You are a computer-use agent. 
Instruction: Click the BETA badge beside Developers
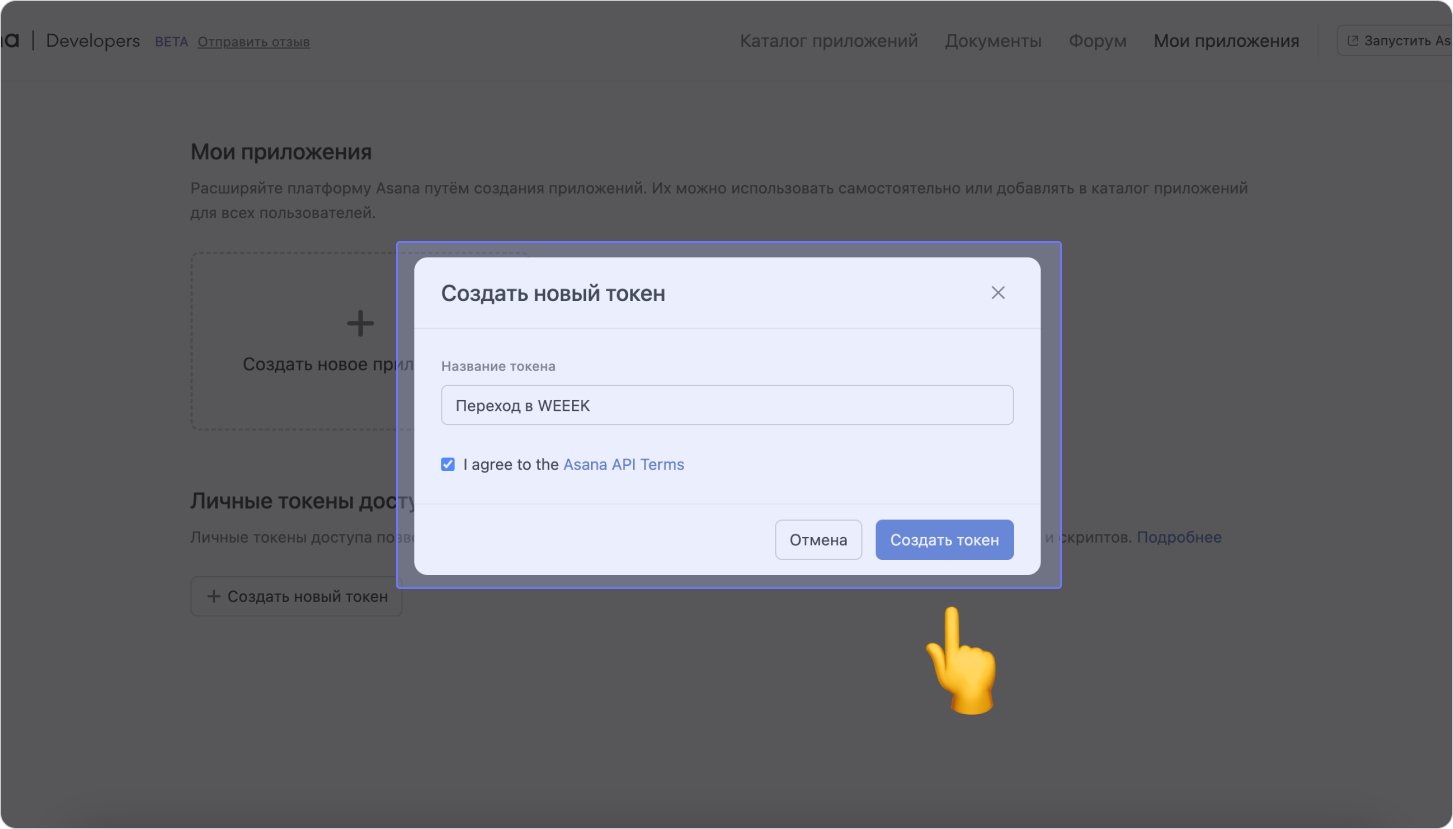click(x=171, y=42)
